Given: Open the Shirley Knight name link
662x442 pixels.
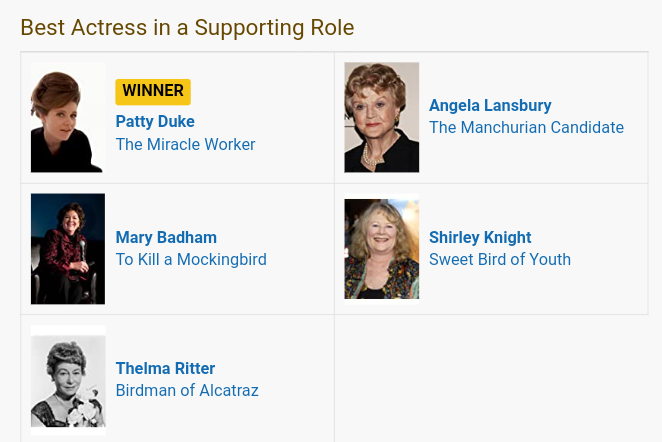Looking at the screenshot, I should click(480, 238).
